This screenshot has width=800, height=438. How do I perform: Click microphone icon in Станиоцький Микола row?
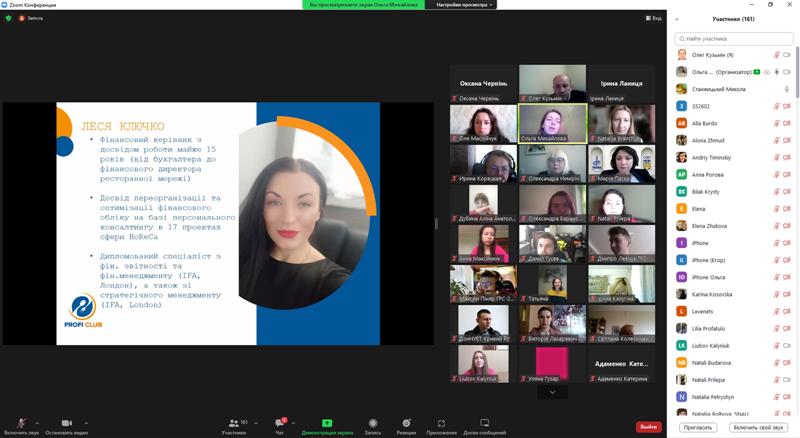(787, 89)
